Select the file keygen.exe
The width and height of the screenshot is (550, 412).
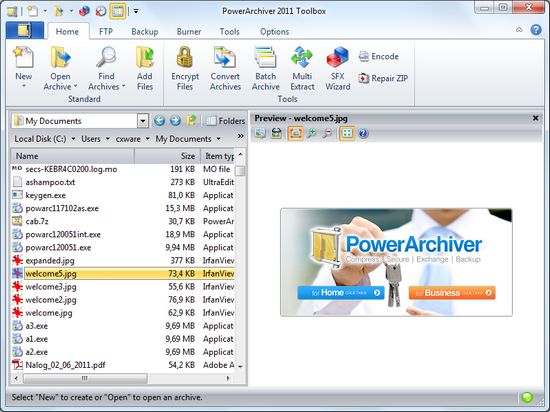coord(123,195)
